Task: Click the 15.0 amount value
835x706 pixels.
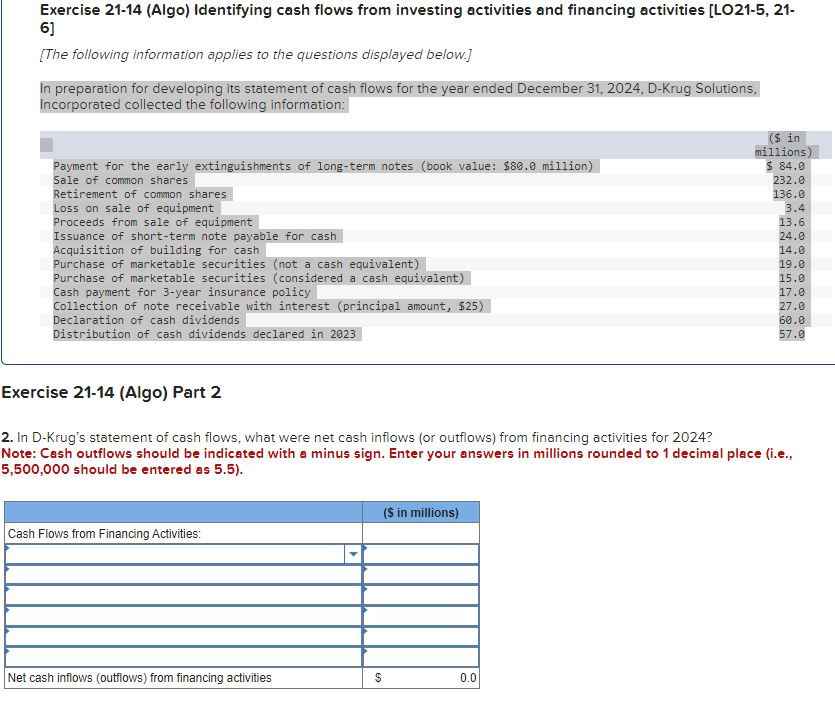Action: (x=792, y=278)
